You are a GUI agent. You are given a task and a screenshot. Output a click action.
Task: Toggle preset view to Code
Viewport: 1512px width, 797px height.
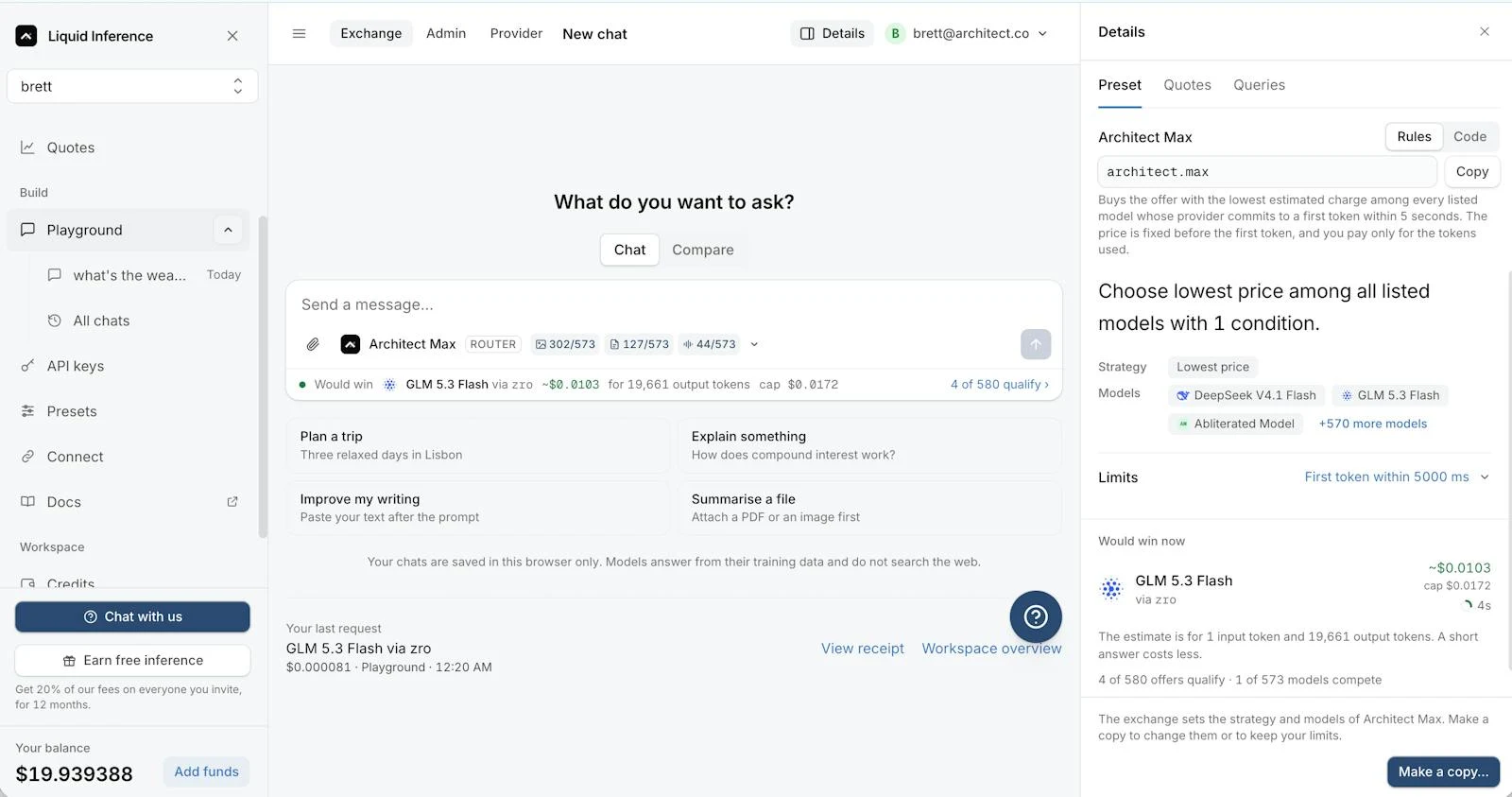click(1469, 137)
